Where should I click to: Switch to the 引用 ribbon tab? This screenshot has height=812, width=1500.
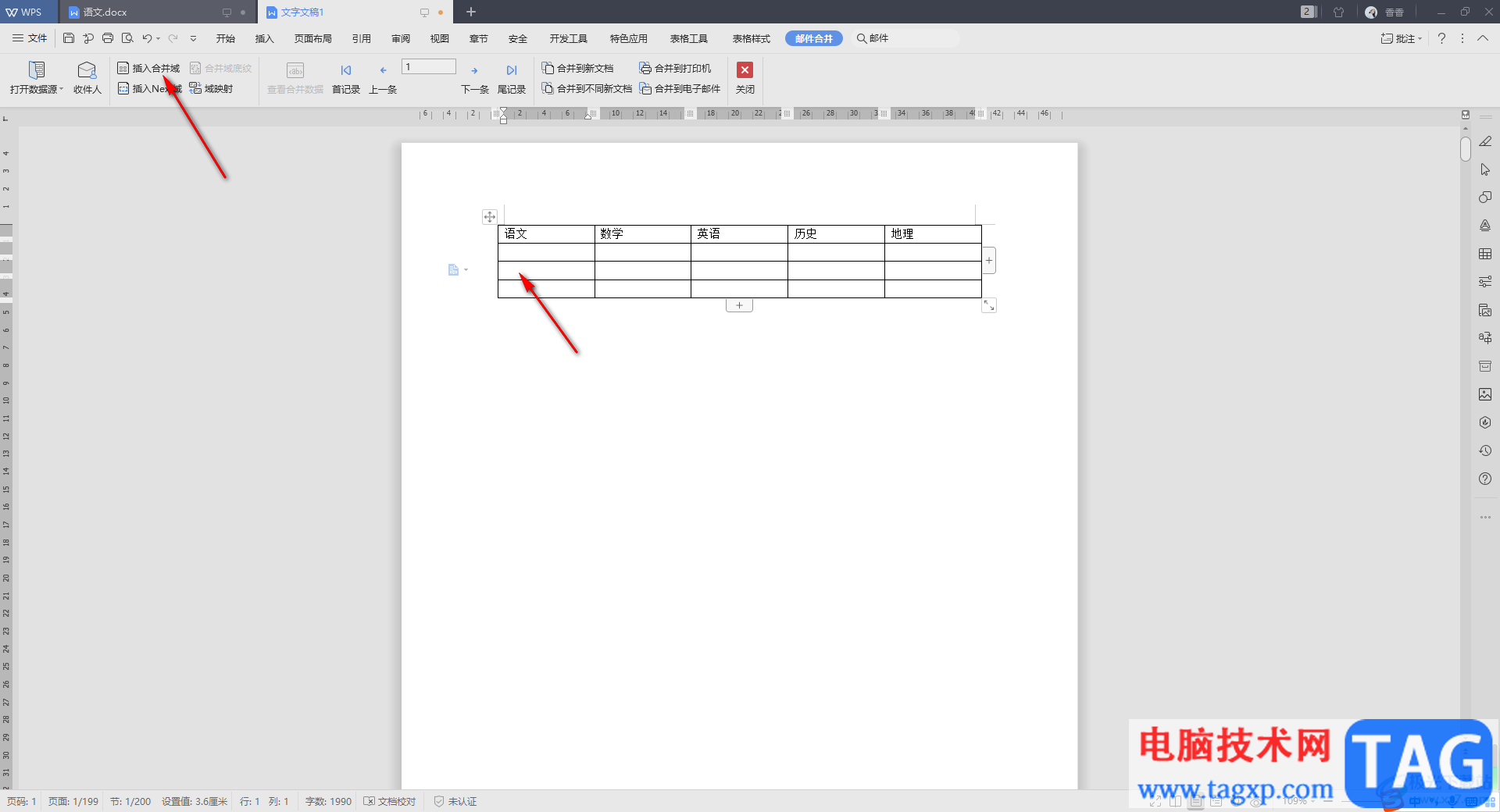pos(362,38)
